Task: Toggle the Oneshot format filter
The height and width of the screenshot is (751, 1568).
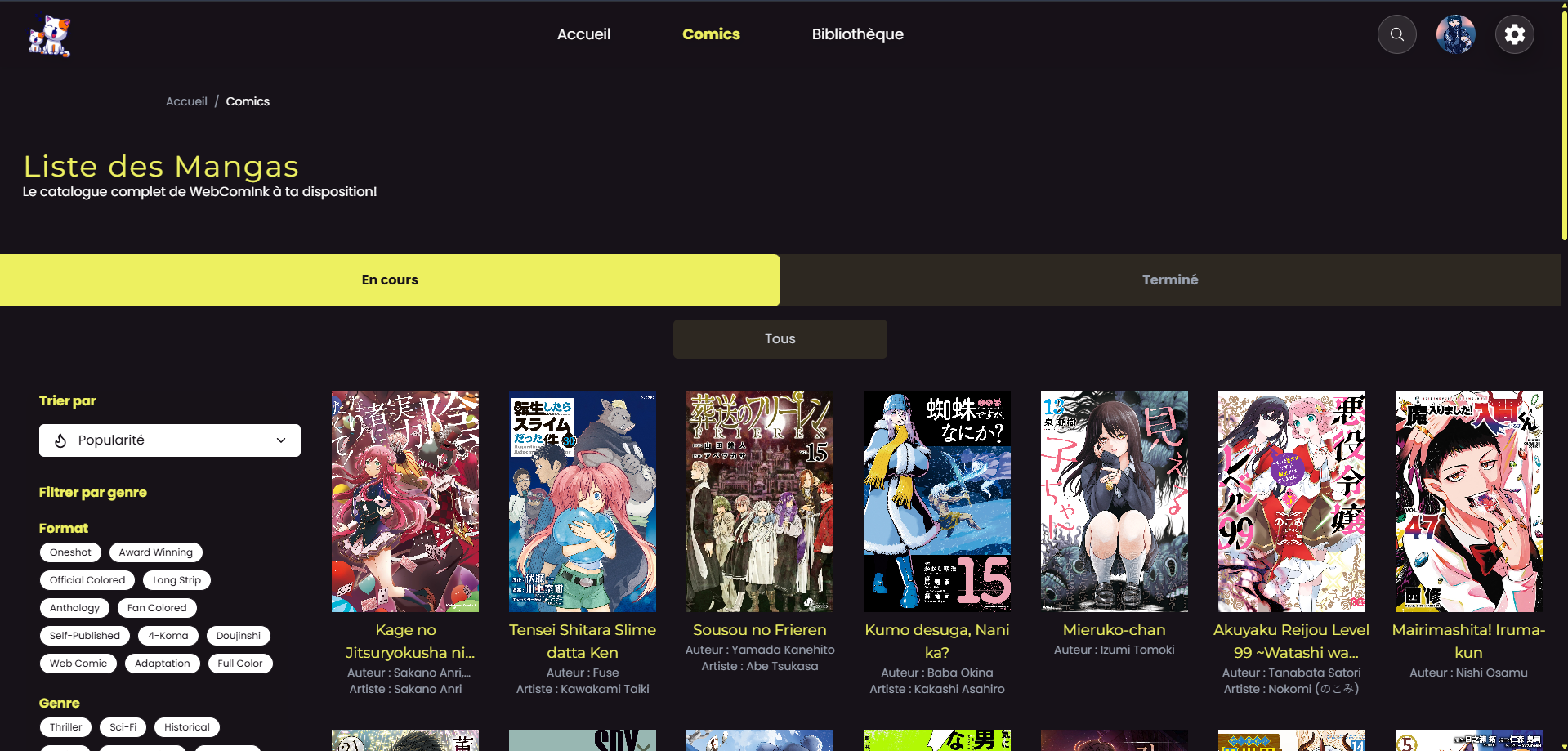Action: point(70,552)
